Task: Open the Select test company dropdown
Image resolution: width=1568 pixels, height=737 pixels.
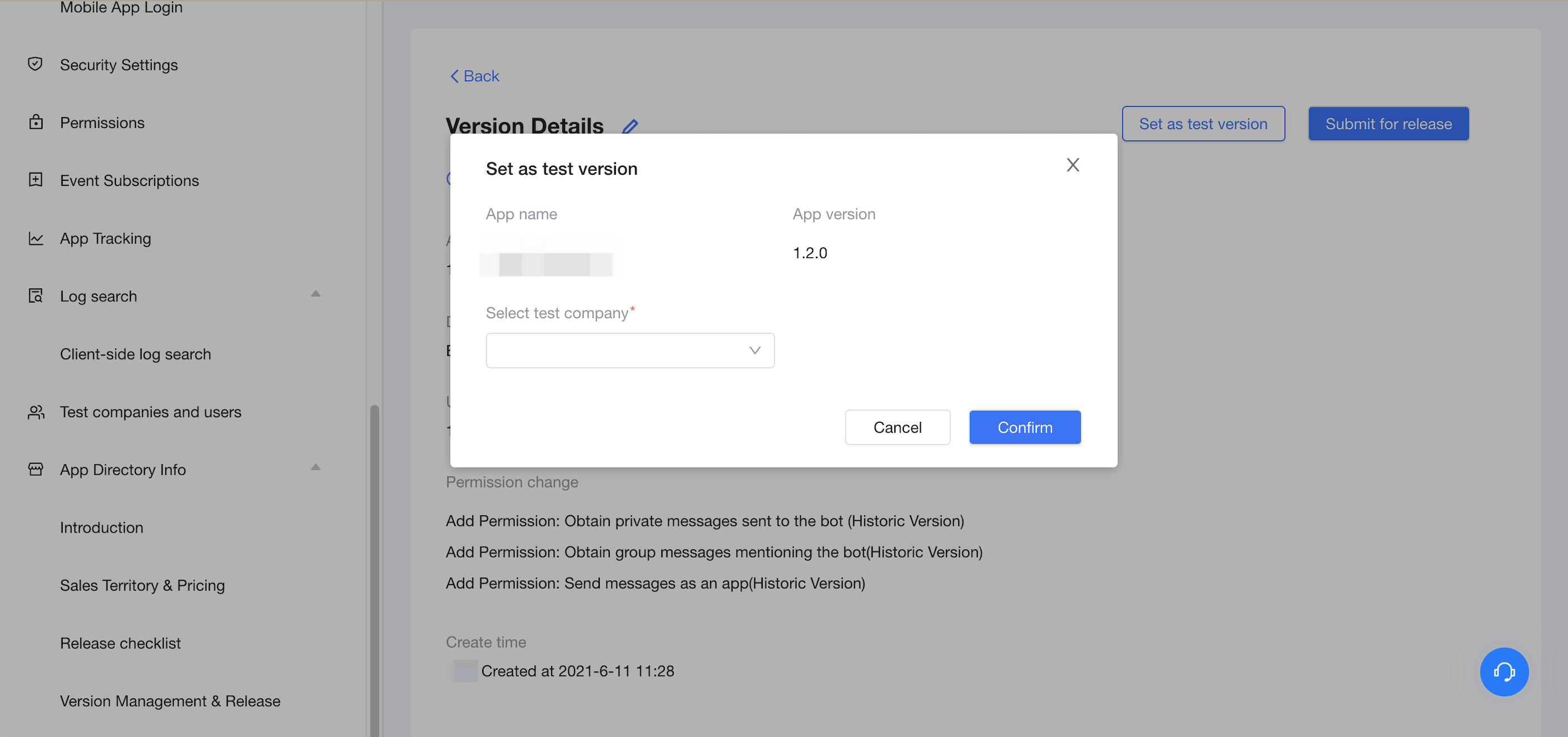Action: [x=630, y=351]
